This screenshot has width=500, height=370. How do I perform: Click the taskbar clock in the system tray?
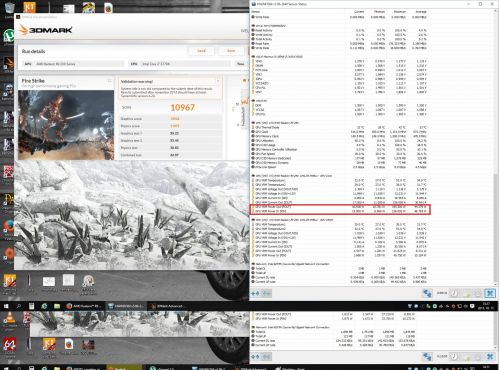coord(486,306)
